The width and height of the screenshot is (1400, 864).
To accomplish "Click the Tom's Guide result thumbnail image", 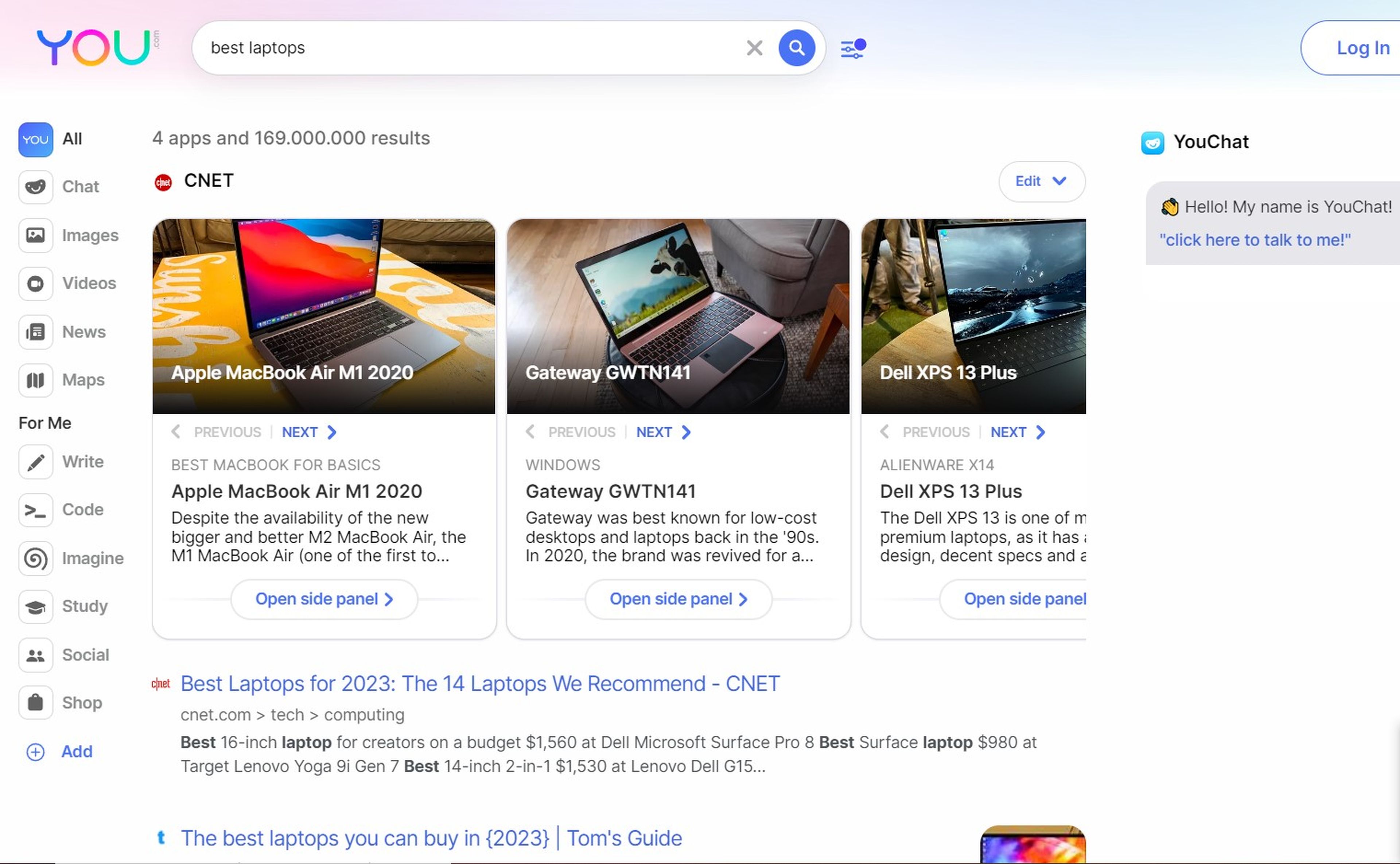I will pyautogui.click(x=1032, y=845).
